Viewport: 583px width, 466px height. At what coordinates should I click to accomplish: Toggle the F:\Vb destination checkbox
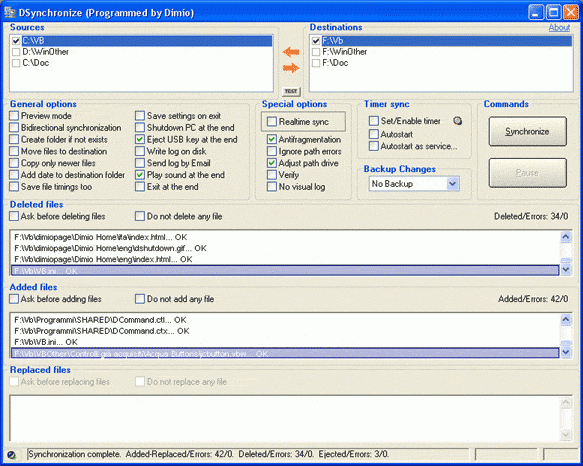316,41
